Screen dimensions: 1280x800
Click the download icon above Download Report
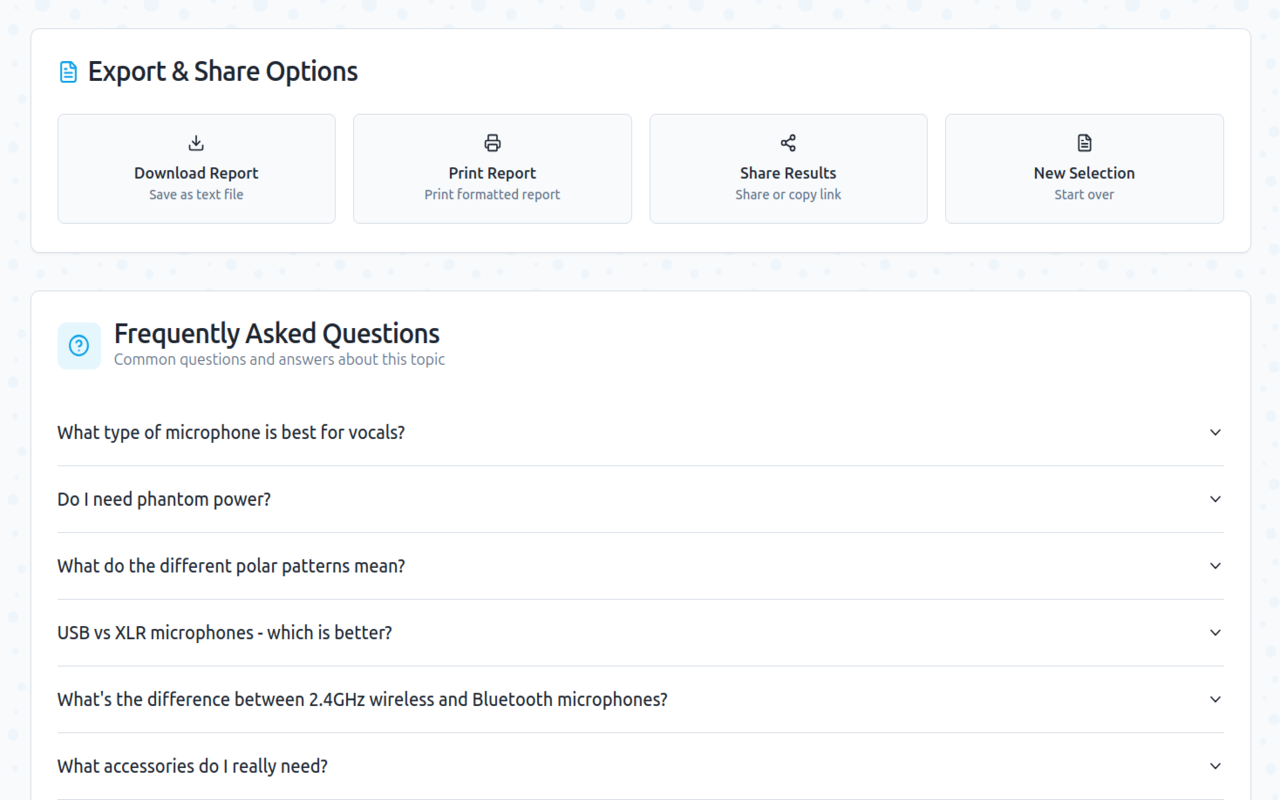coord(196,143)
